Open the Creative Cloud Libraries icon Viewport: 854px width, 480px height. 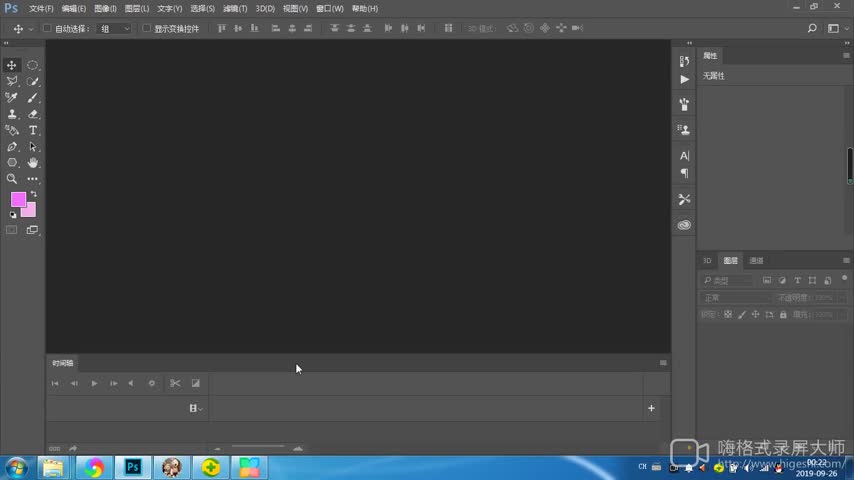(684, 225)
